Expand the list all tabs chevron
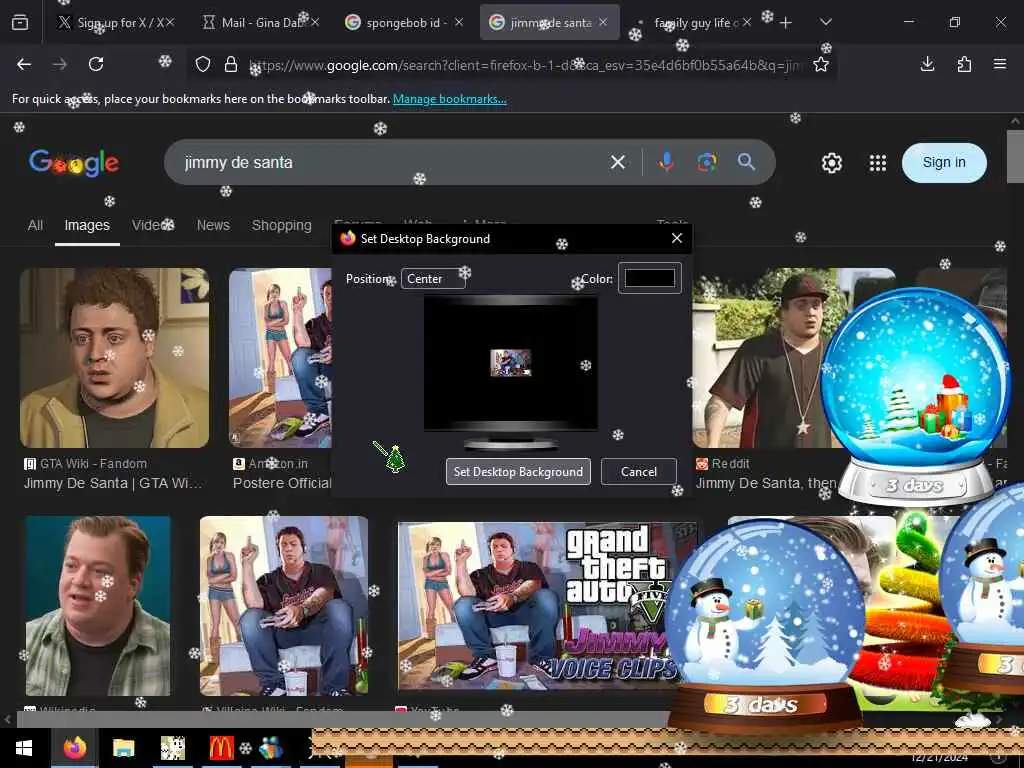 825,22
